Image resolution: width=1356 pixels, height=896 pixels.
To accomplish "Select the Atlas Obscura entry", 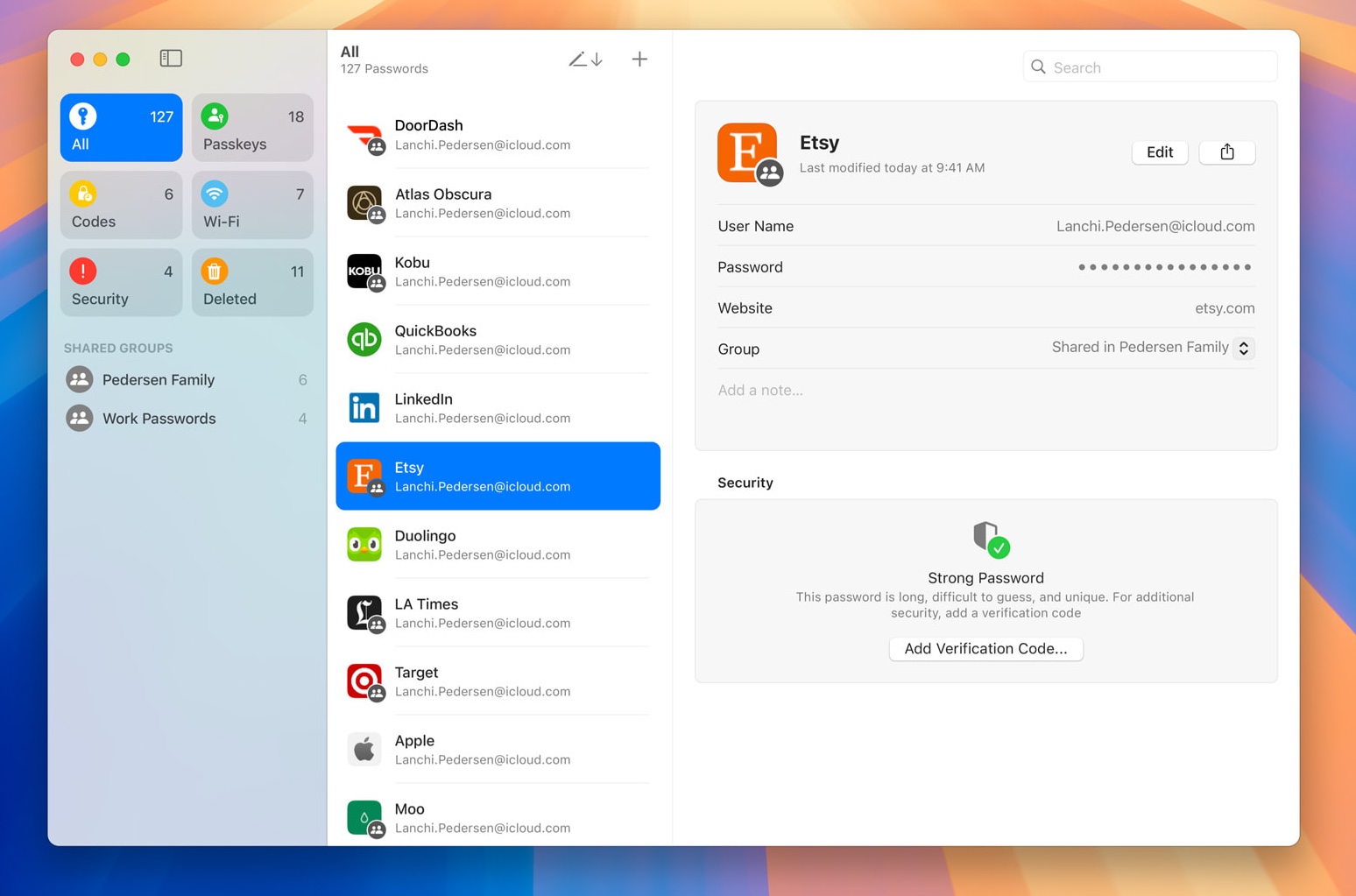I will pos(498,203).
